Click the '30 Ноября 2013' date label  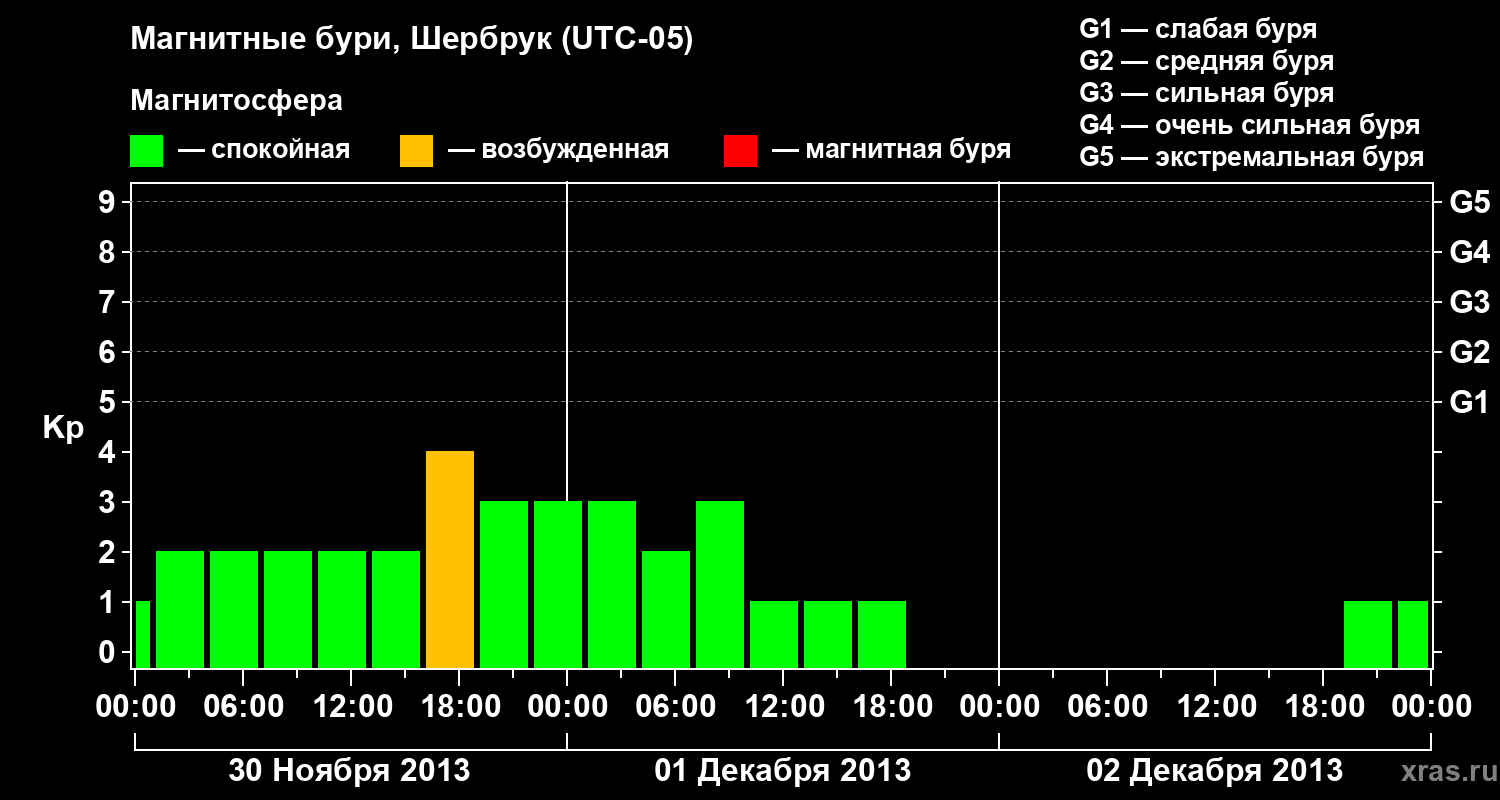point(349,770)
